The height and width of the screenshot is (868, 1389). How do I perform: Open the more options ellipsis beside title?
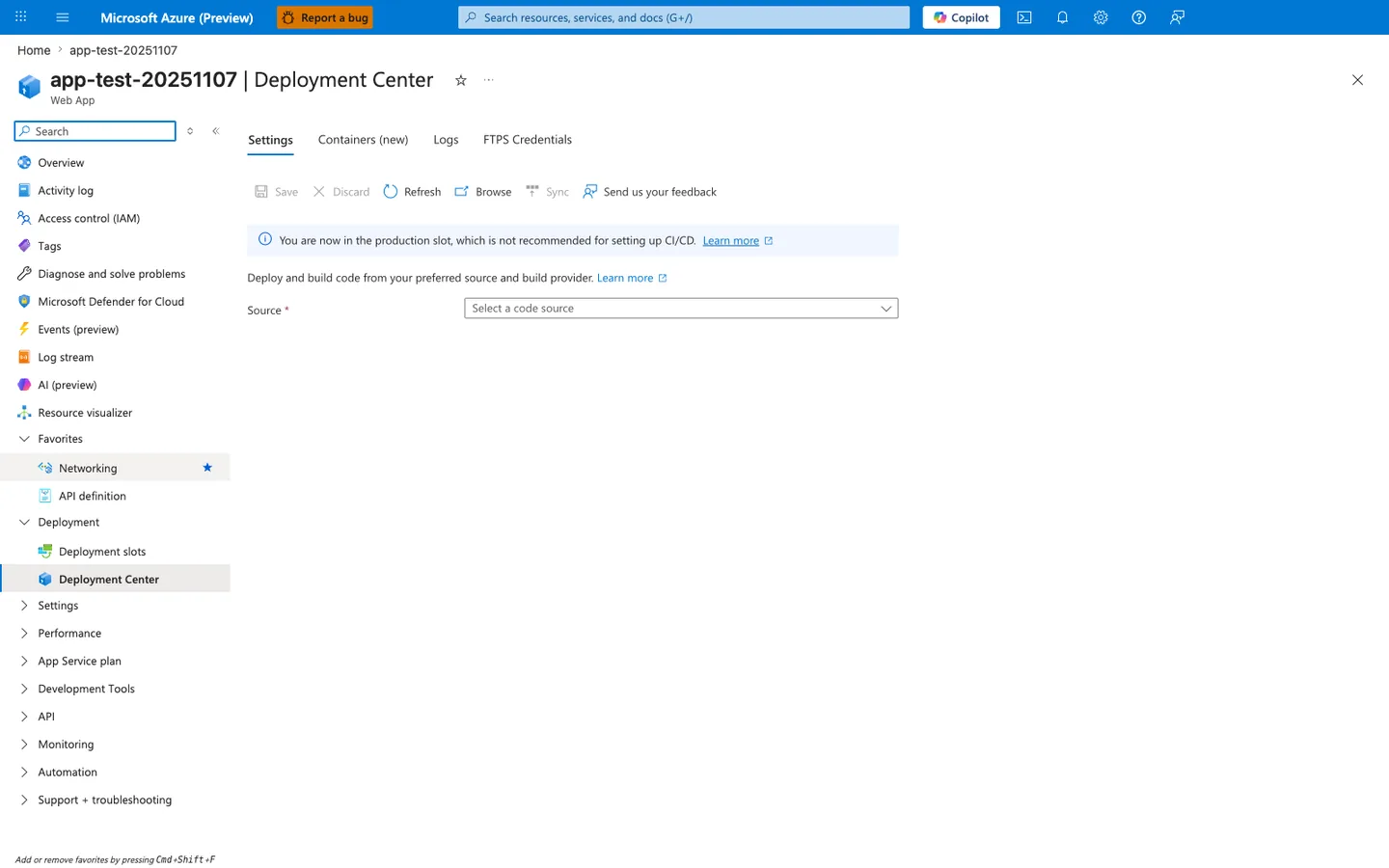489,80
